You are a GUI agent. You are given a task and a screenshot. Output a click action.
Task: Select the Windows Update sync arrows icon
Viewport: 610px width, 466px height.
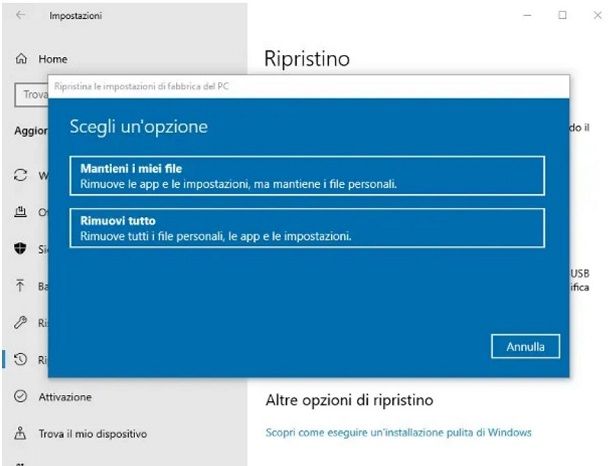click(x=20, y=175)
